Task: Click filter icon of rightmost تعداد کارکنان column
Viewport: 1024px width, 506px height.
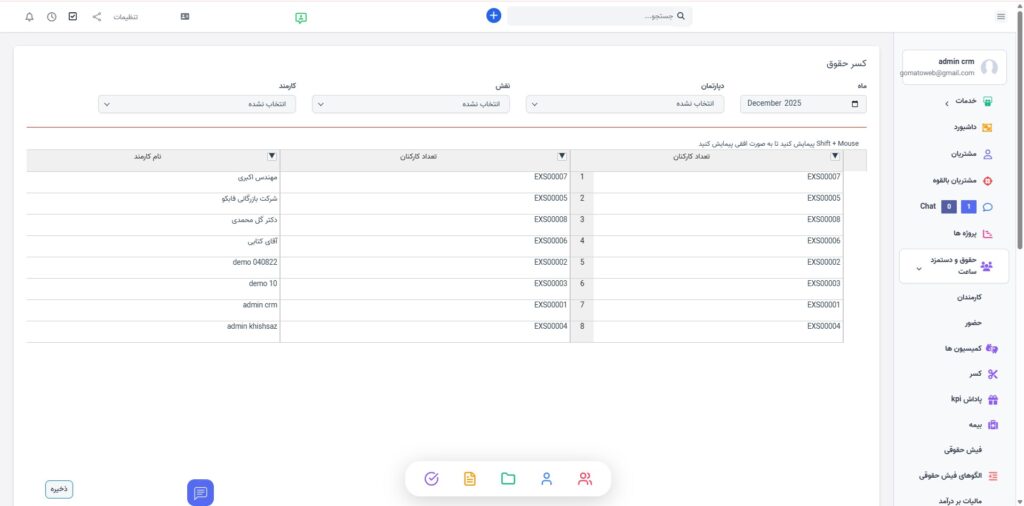Action: click(x=835, y=156)
